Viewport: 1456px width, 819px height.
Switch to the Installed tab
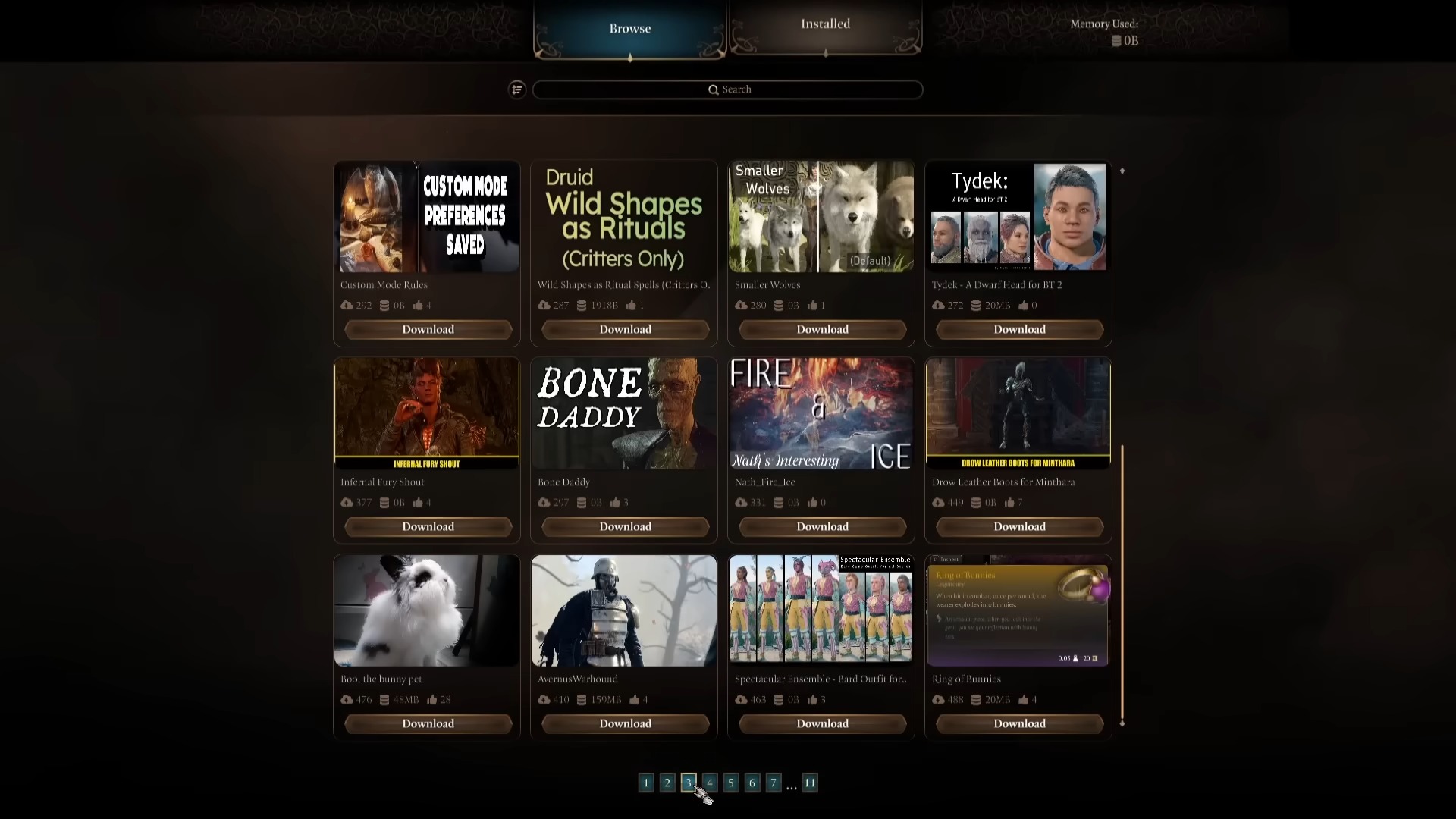pos(825,23)
